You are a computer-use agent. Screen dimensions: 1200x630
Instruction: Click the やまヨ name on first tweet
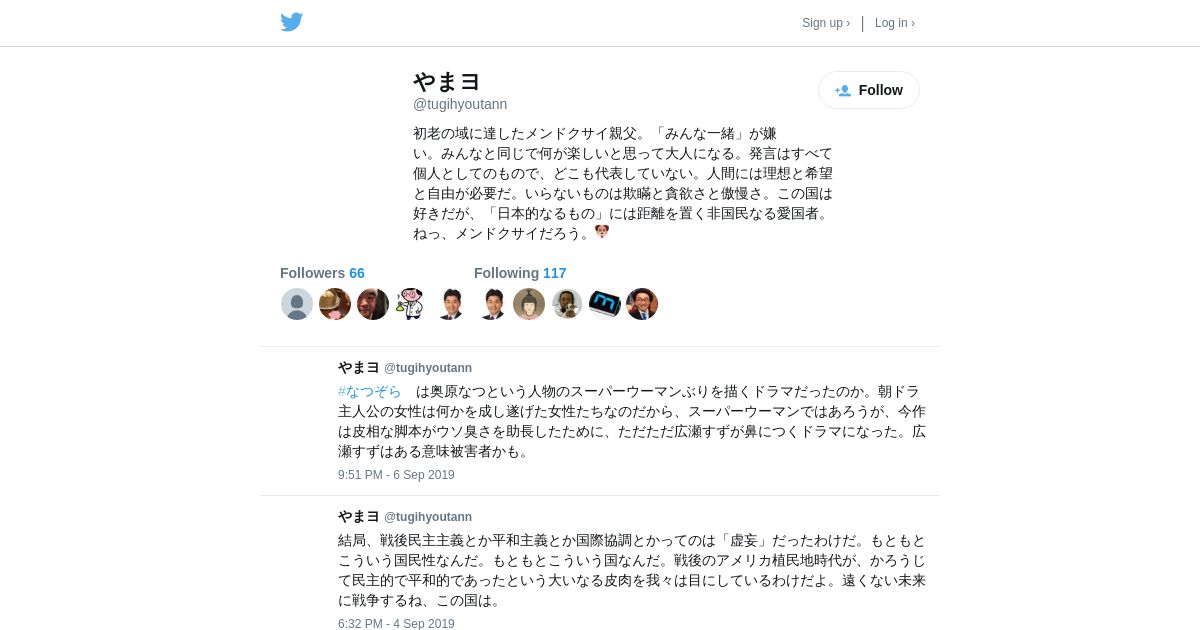click(x=359, y=367)
